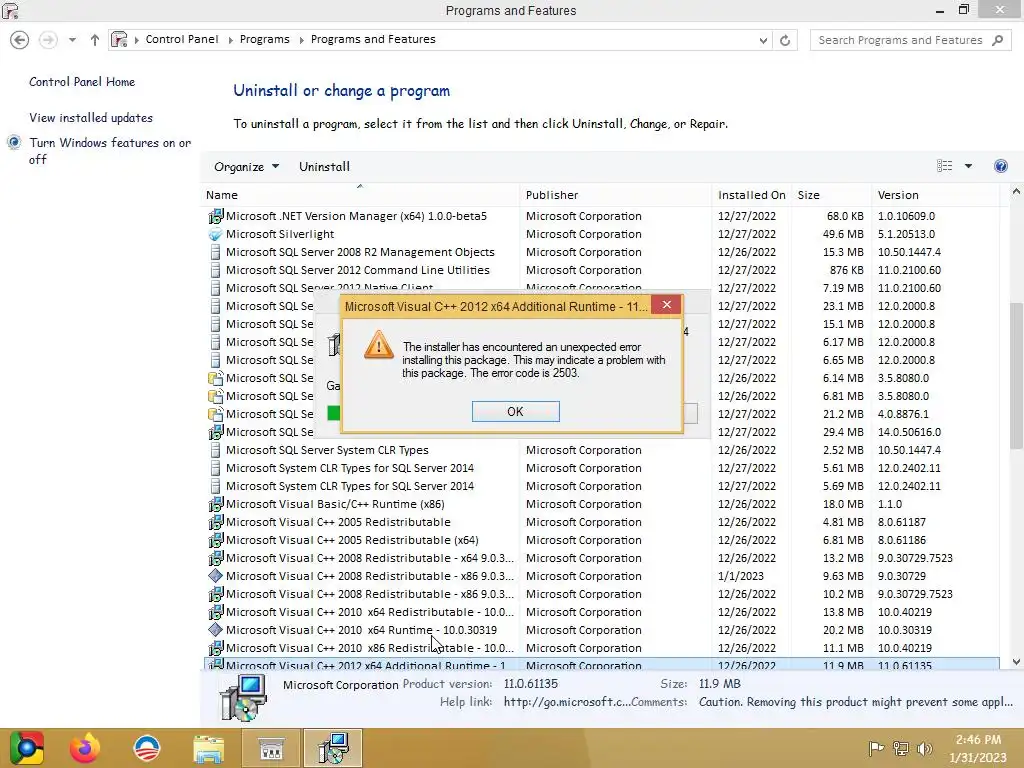Switch to the Control Panel taskbar button
Screen dimensions: 1024x768
271,748
